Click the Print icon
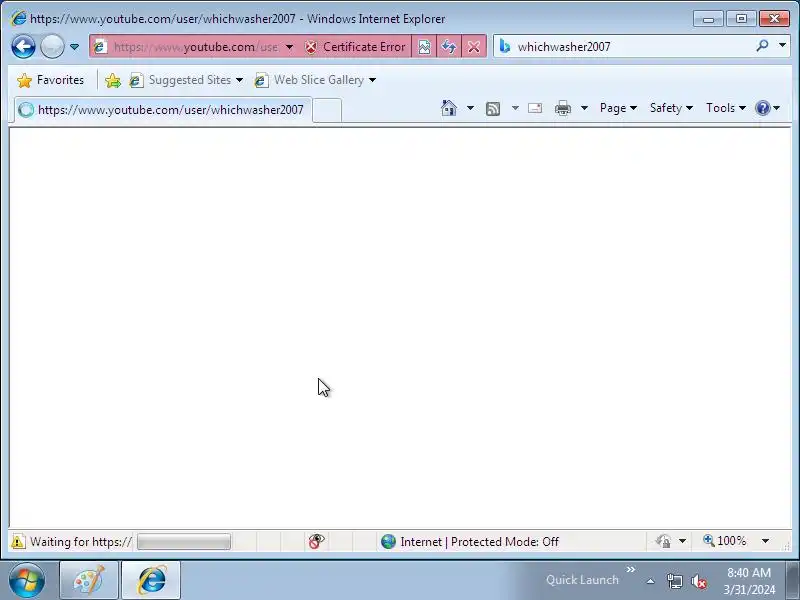The height and width of the screenshot is (600, 800). click(x=563, y=108)
